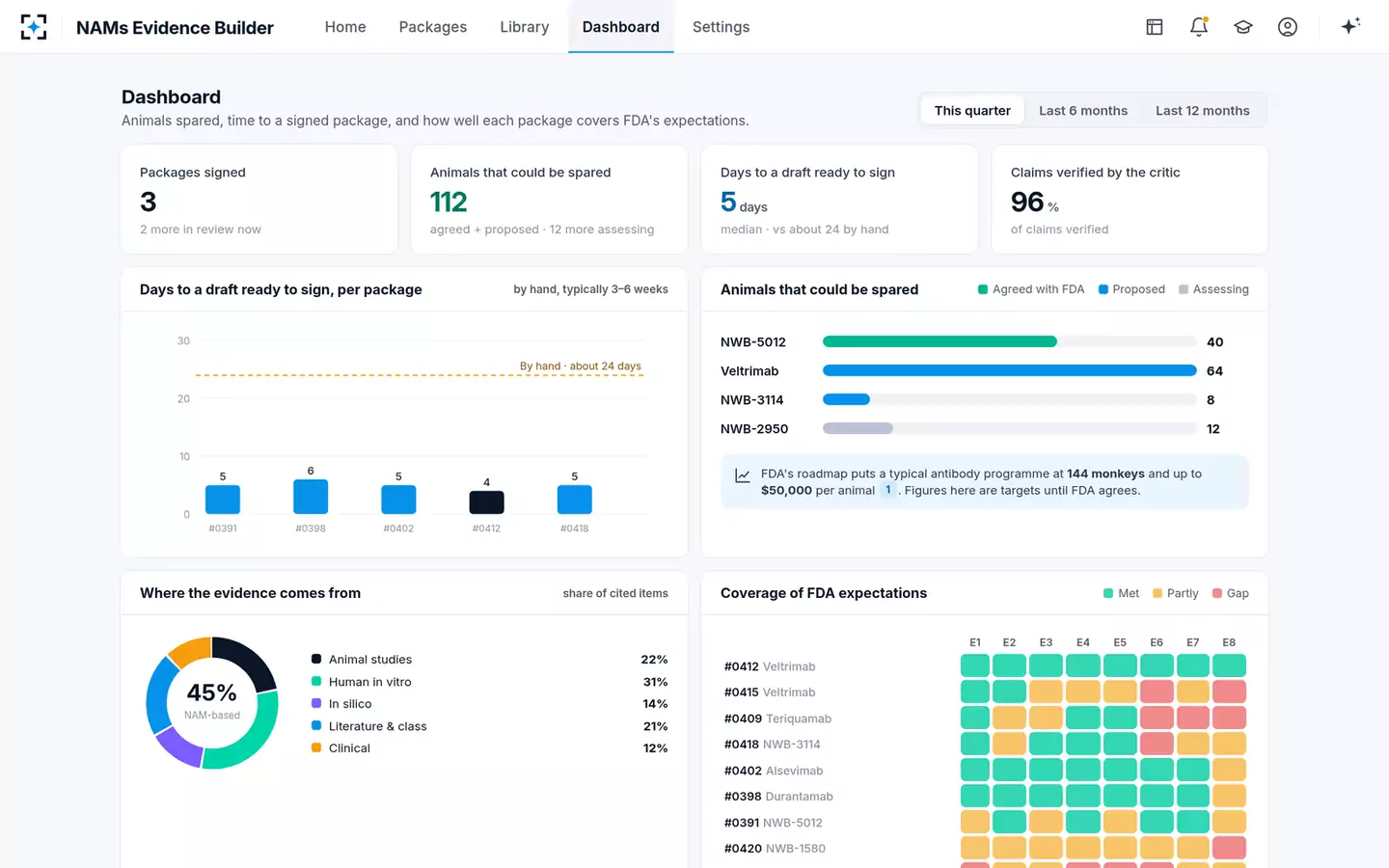
Task: Click the E6 gap cell for #0415
Action: click(x=1157, y=692)
